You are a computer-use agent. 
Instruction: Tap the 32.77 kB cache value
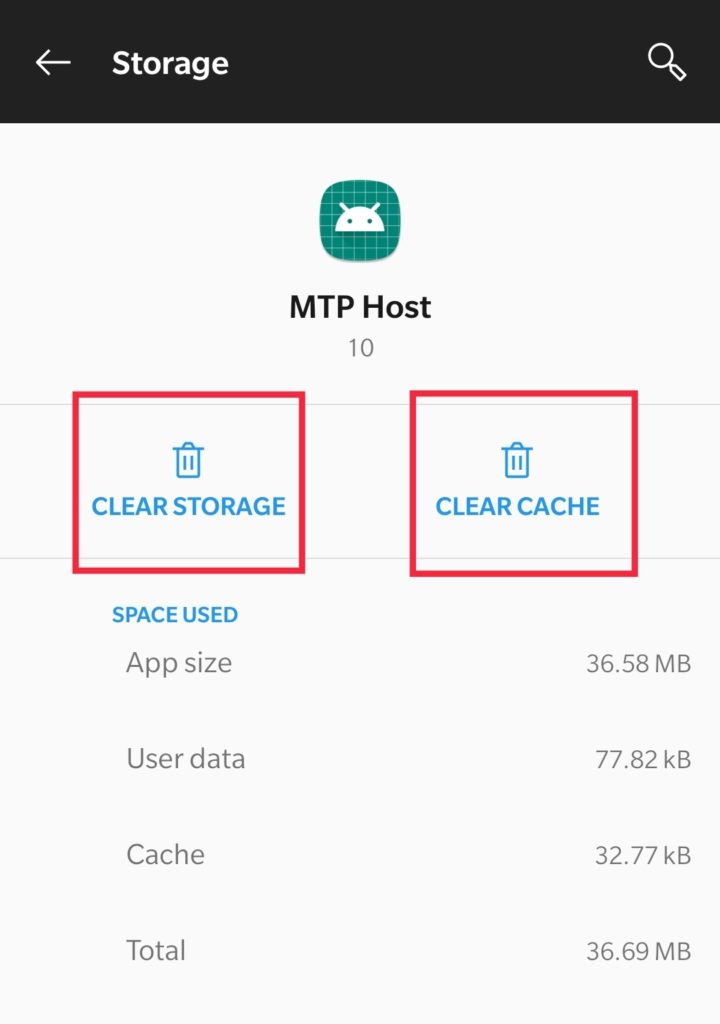pos(643,856)
